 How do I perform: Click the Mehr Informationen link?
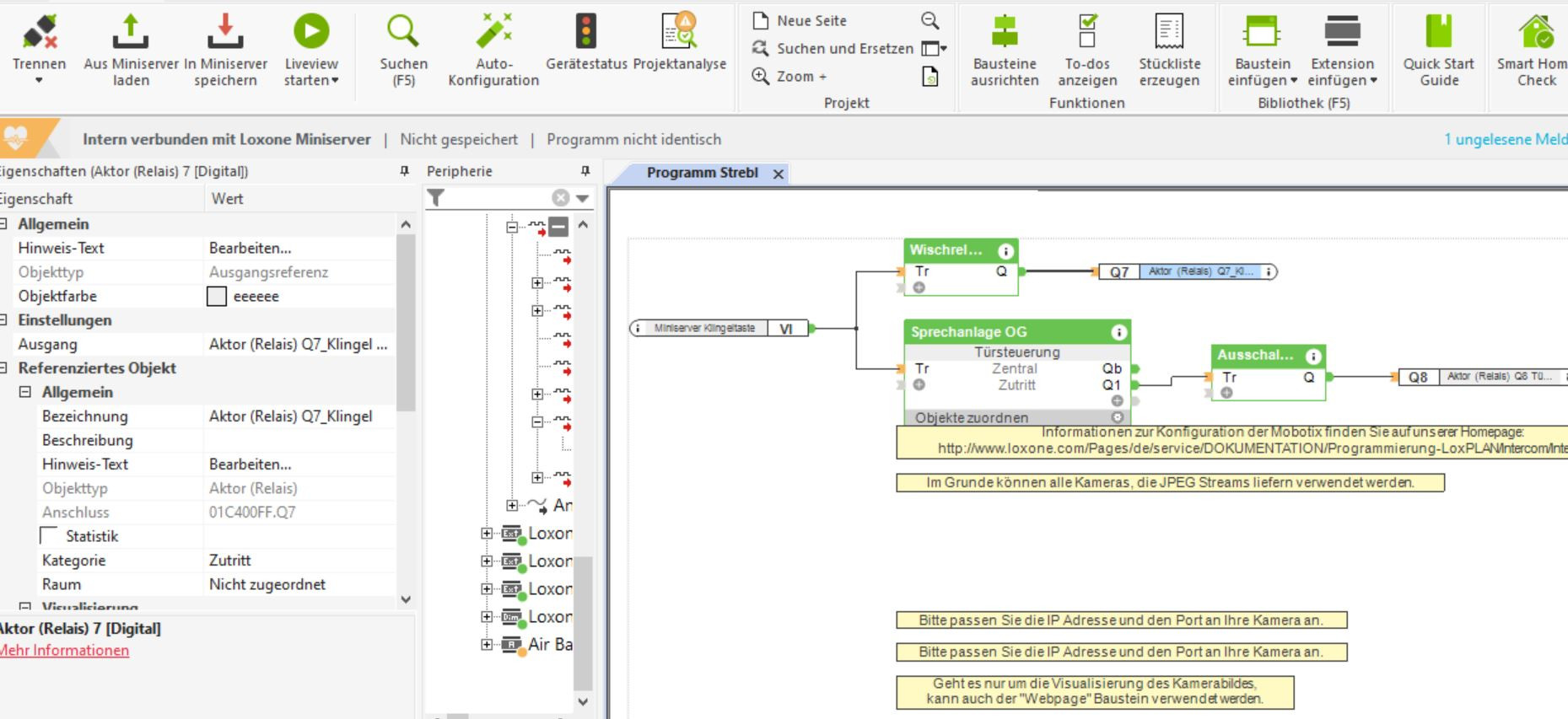64,651
